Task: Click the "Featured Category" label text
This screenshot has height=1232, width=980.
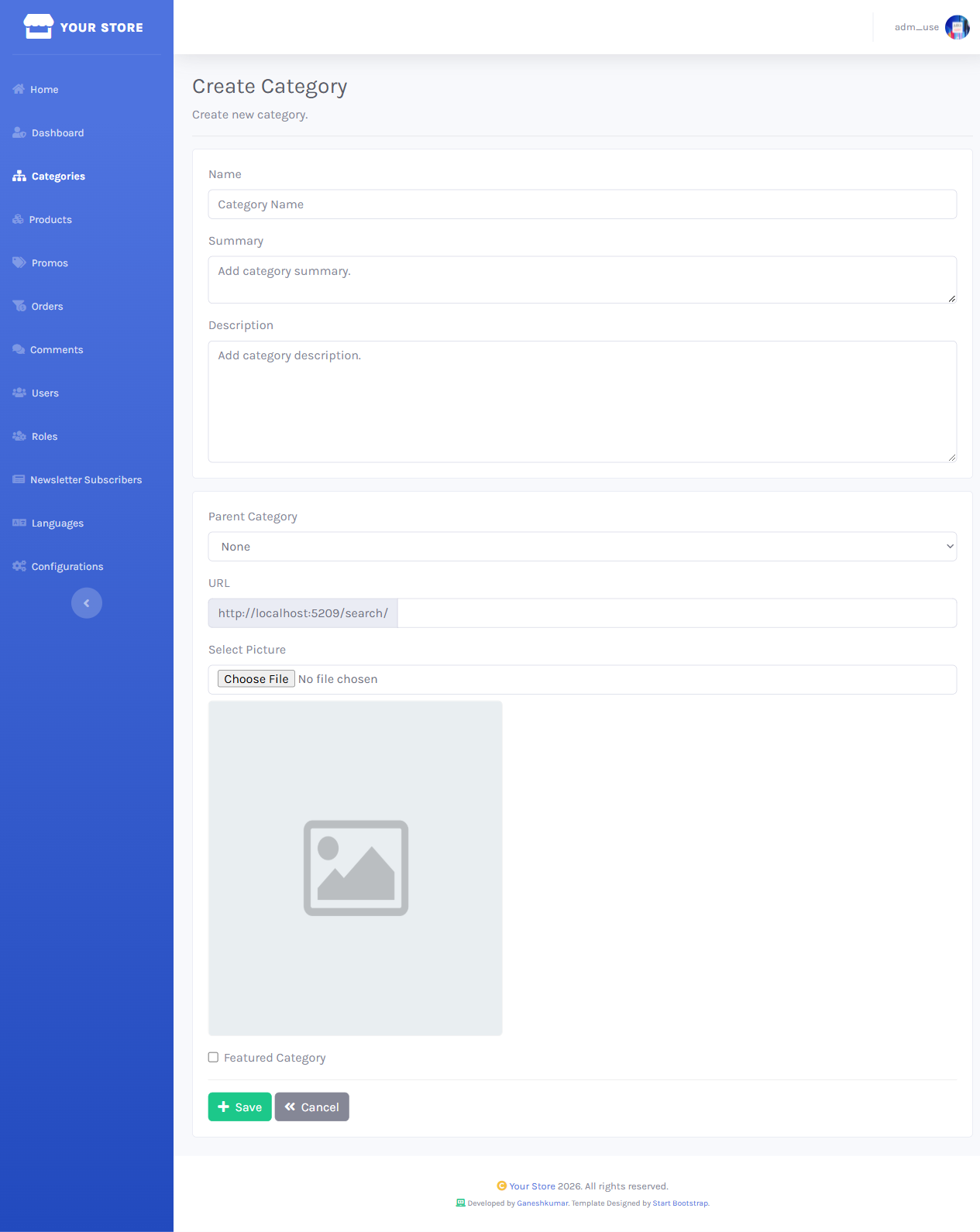Action: (x=274, y=1058)
